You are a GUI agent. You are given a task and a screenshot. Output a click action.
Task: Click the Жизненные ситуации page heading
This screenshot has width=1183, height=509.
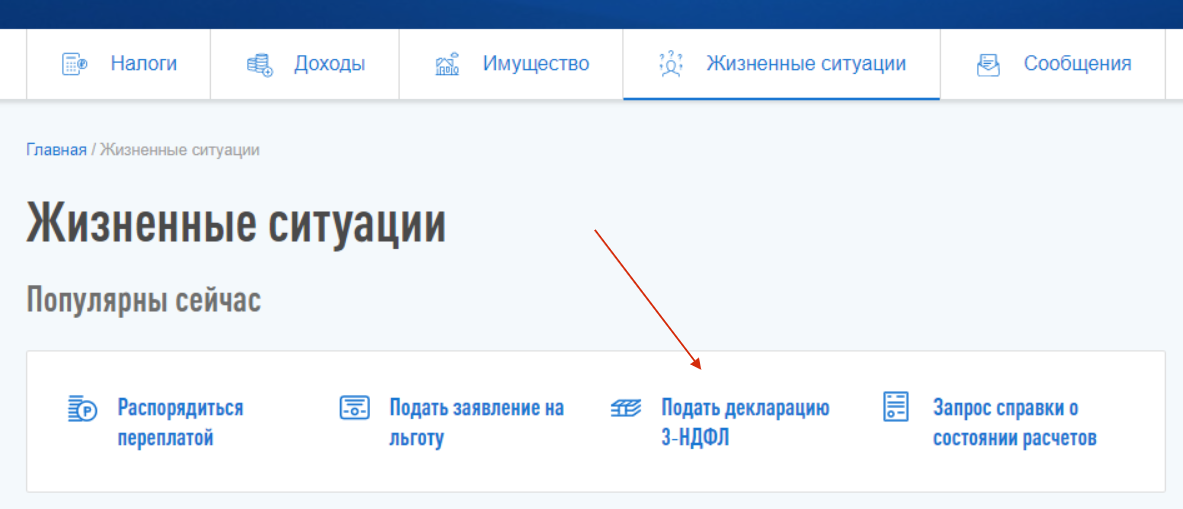pyautogui.click(x=236, y=224)
